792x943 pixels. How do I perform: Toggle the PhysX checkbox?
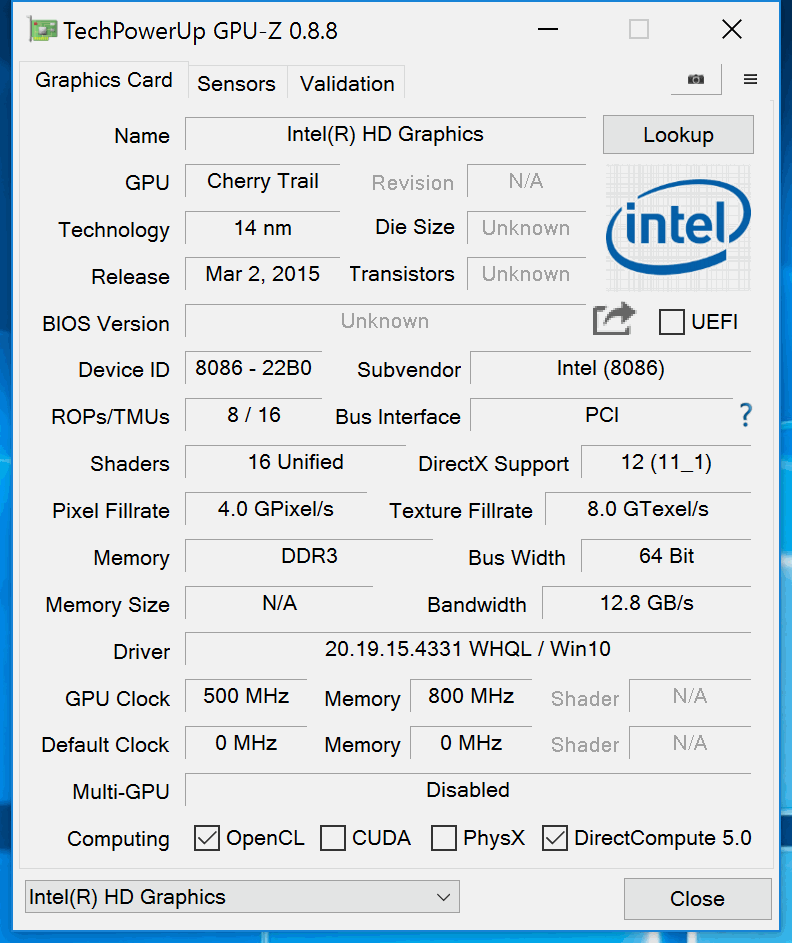tap(444, 838)
